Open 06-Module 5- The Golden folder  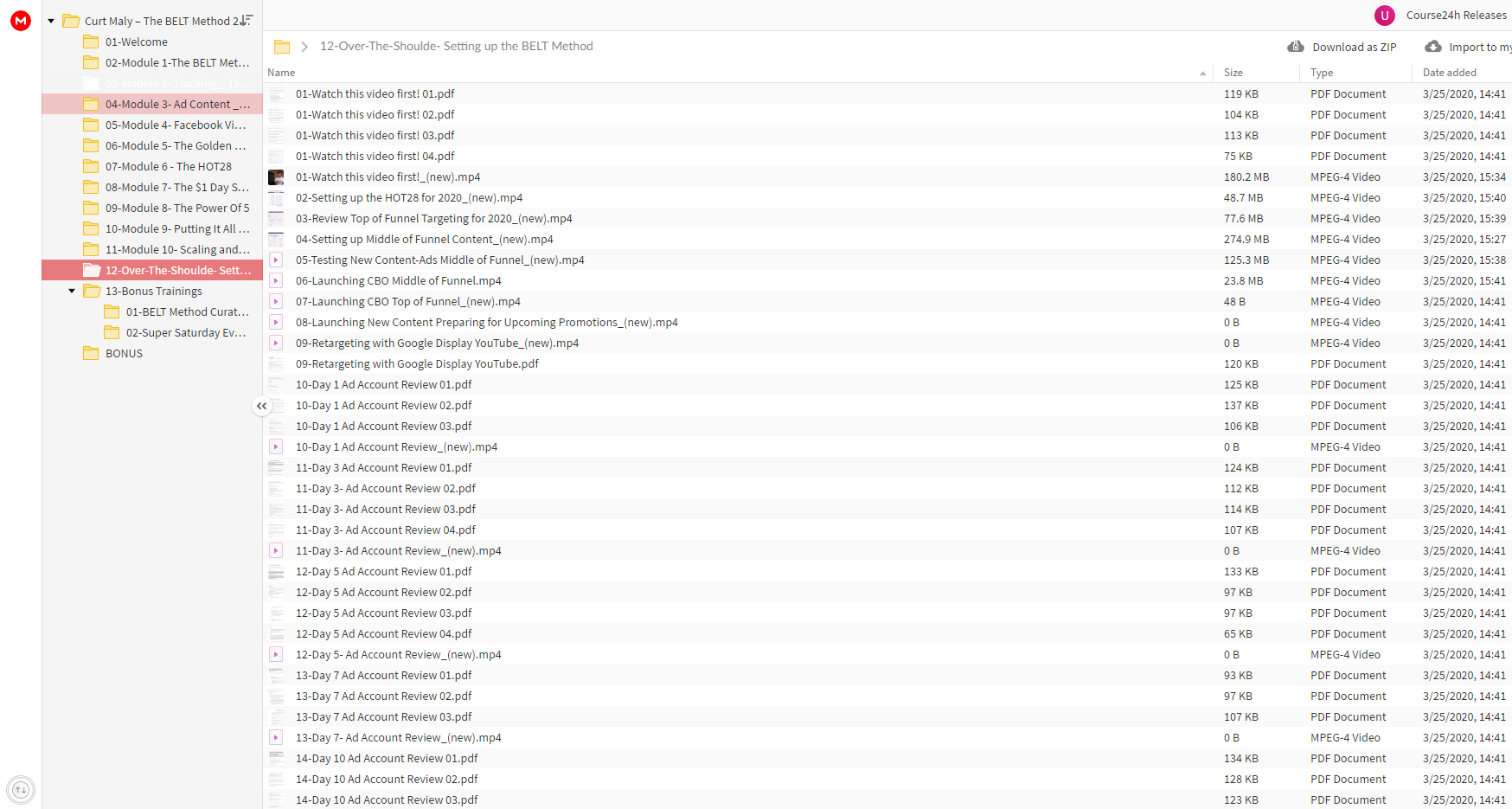176,145
